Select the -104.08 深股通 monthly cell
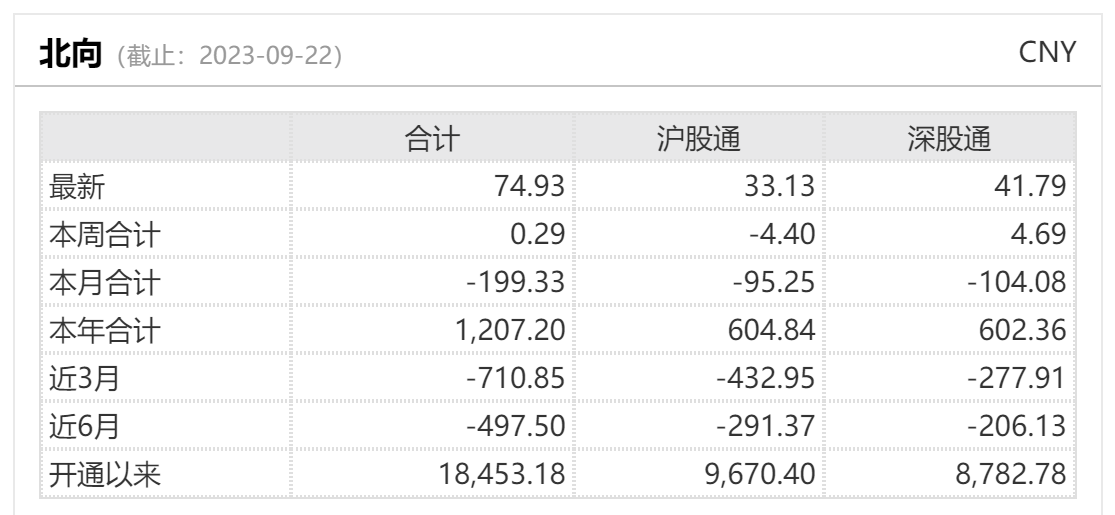 click(x=1017, y=283)
